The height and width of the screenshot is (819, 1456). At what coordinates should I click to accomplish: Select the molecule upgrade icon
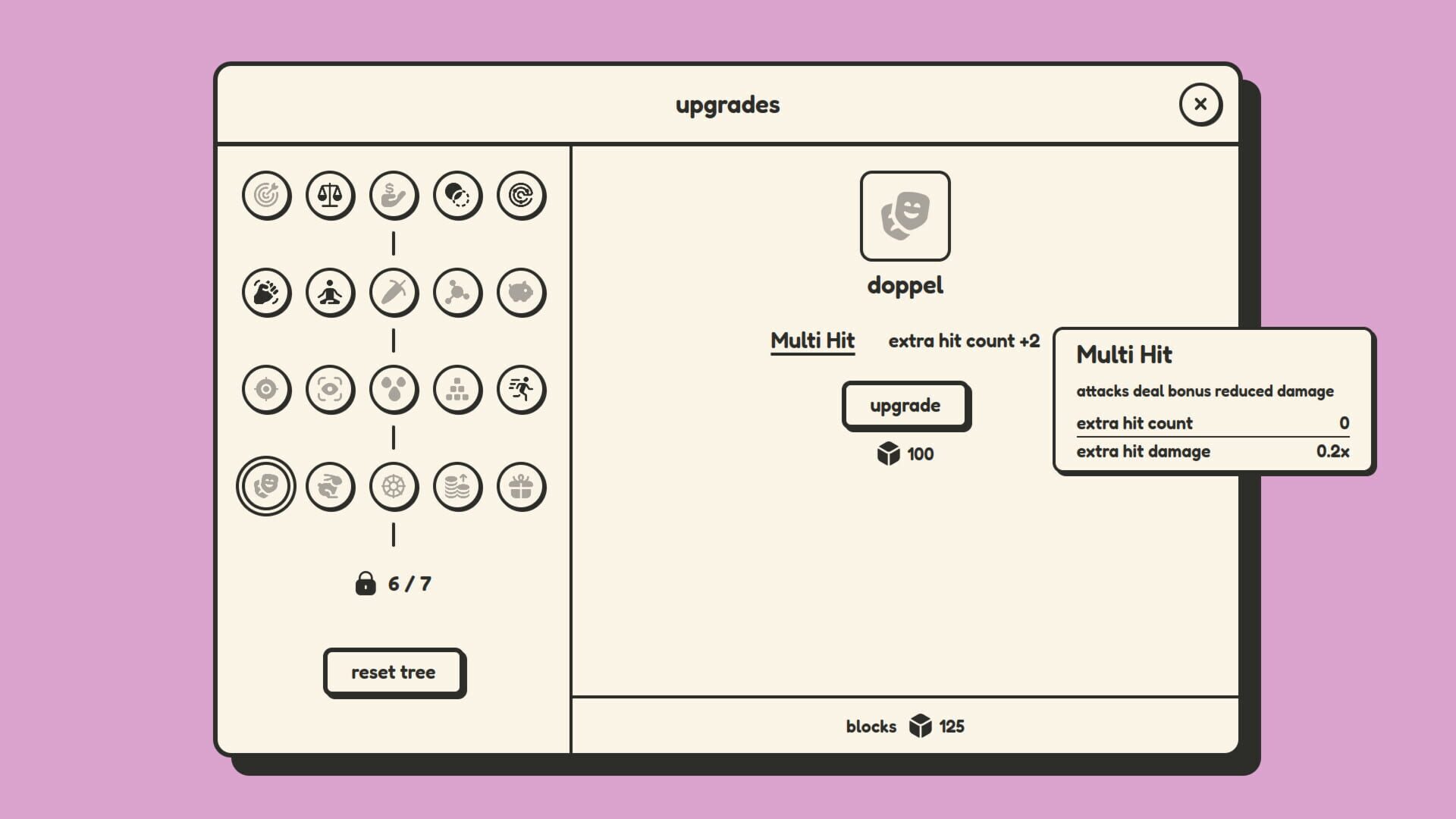(457, 293)
